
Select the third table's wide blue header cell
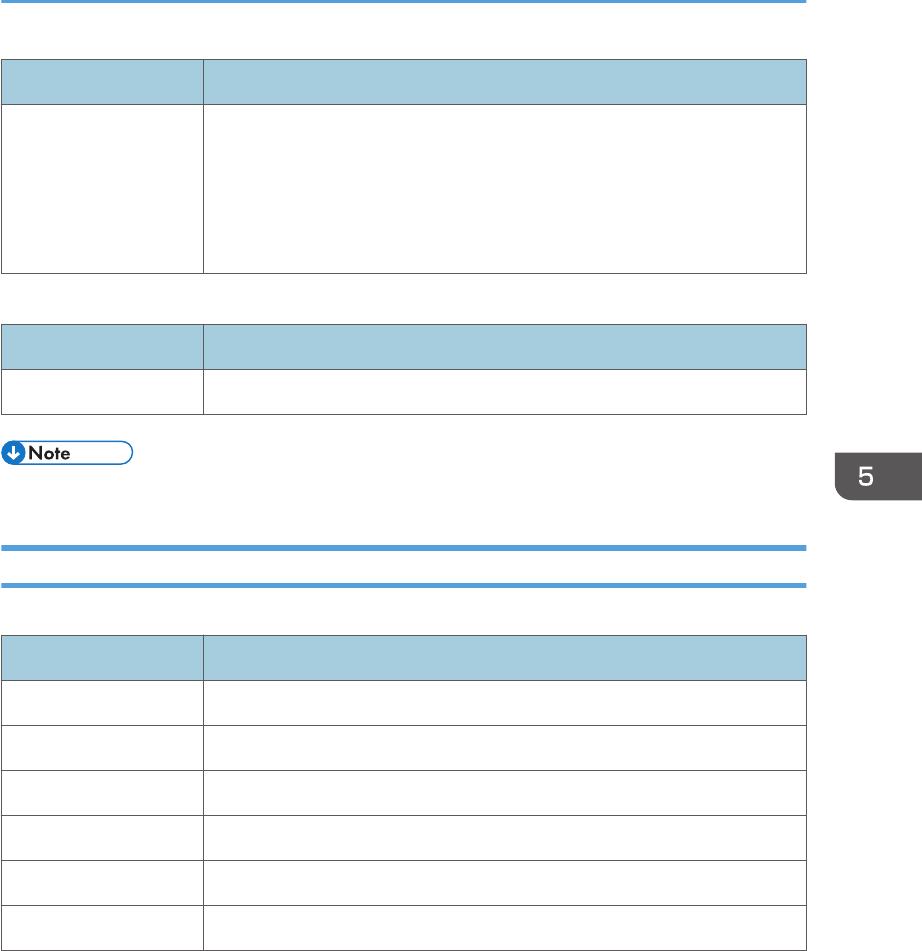pyautogui.click(x=505, y=658)
